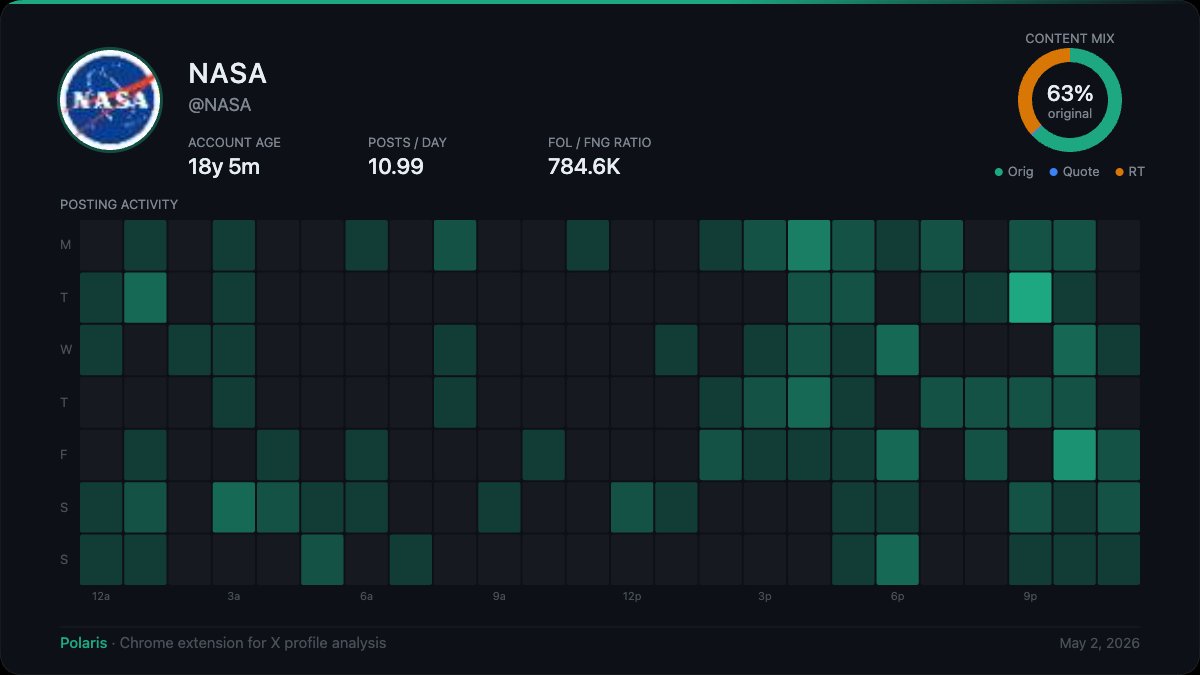Select the NASA display name heading
Viewport: 1200px width, 675px height.
coord(227,73)
